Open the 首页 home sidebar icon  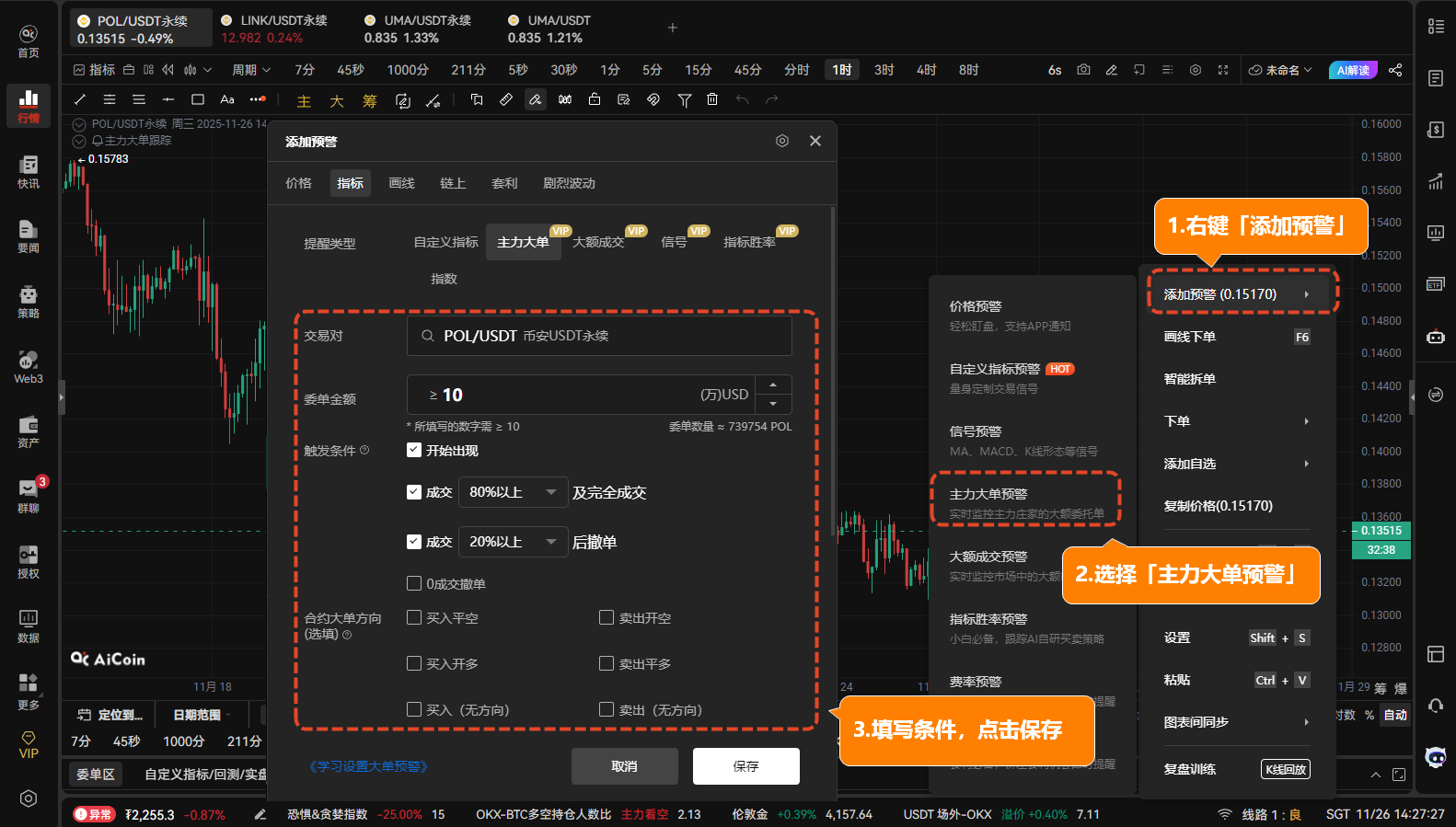click(29, 41)
